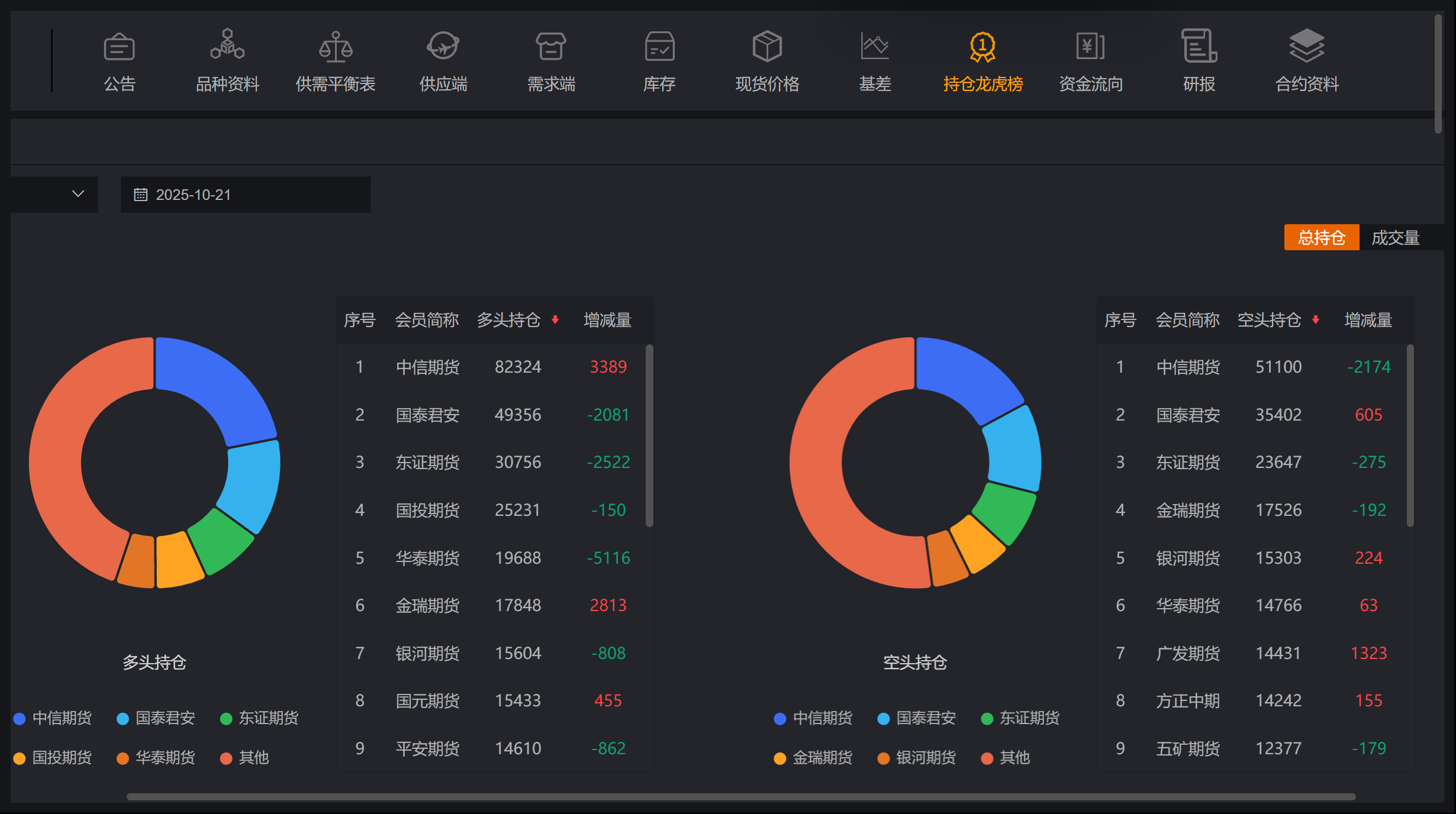Sort by 多头持仓 column arrow
1456x814 pixels.
(555, 320)
